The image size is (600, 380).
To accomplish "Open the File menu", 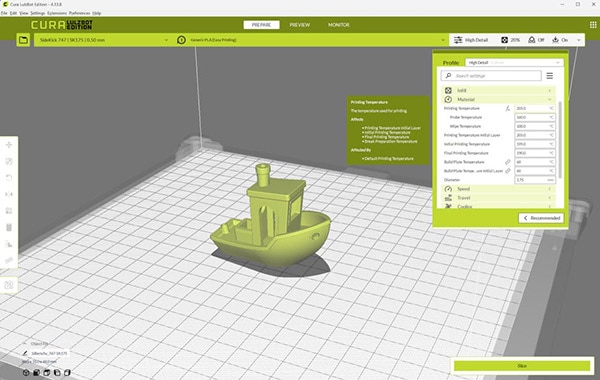I will [x=4, y=13].
